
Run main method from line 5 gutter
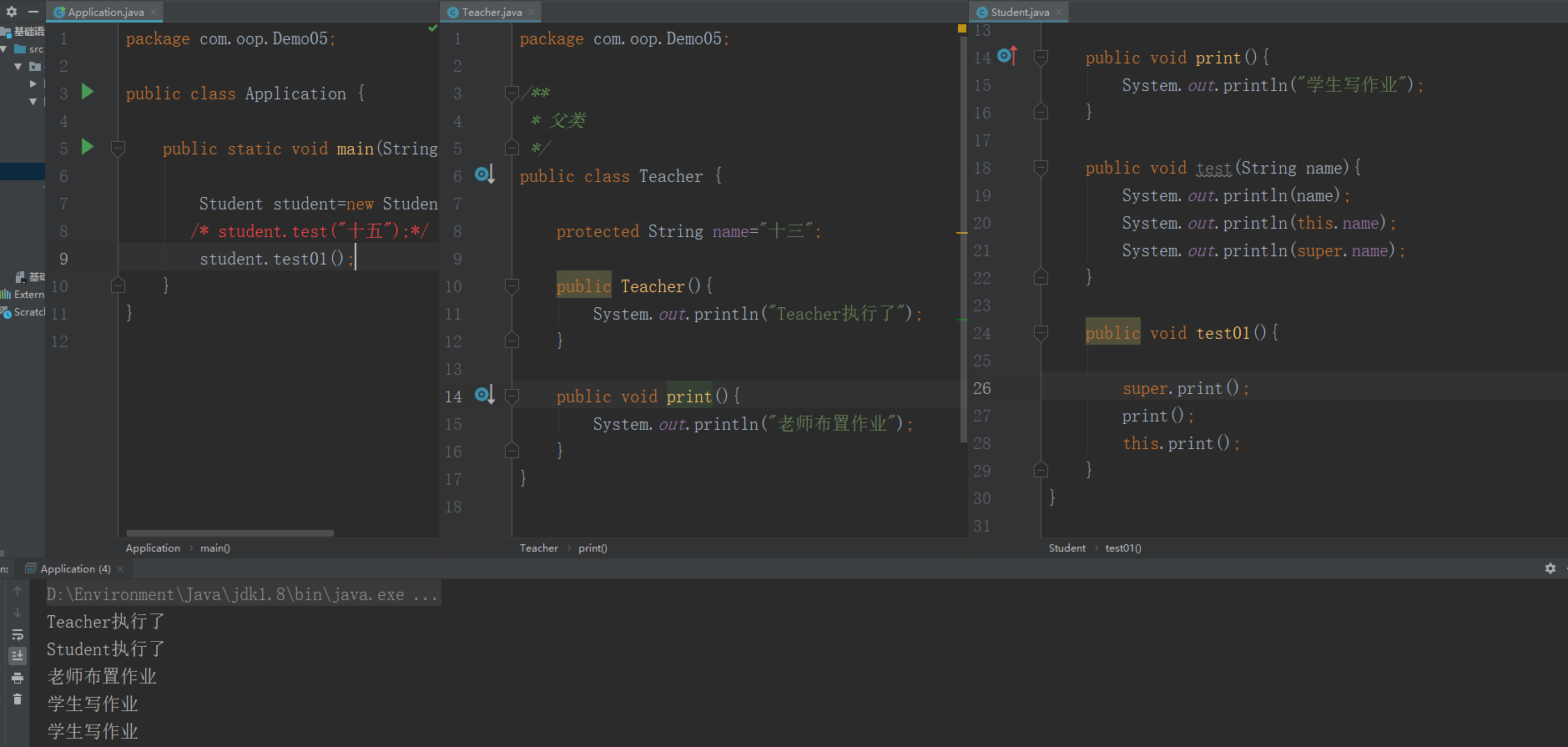[88, 147]
